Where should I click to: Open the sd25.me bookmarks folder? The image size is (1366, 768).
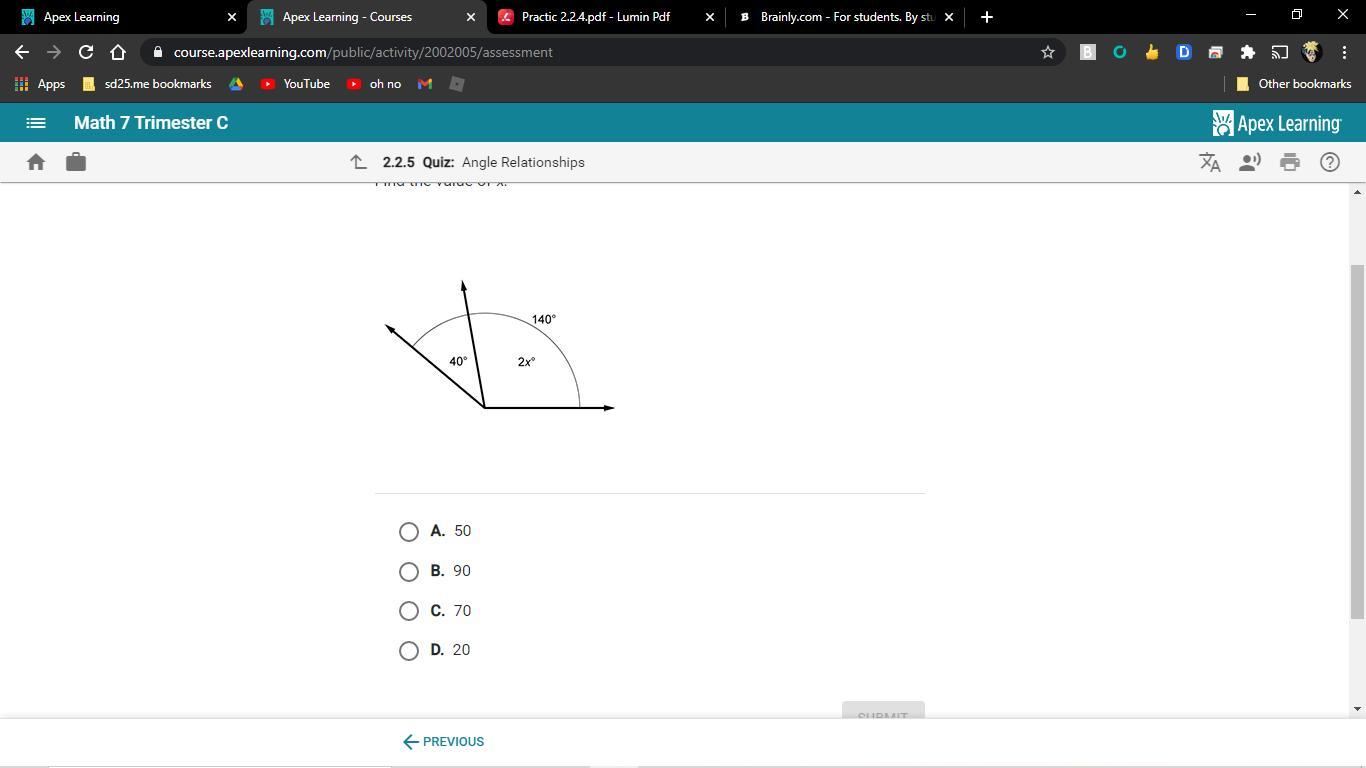pyautogui.click(x=147, y=84)
